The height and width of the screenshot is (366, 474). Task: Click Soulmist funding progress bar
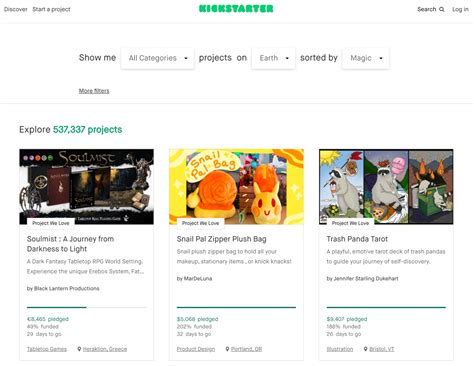(86, 307)
